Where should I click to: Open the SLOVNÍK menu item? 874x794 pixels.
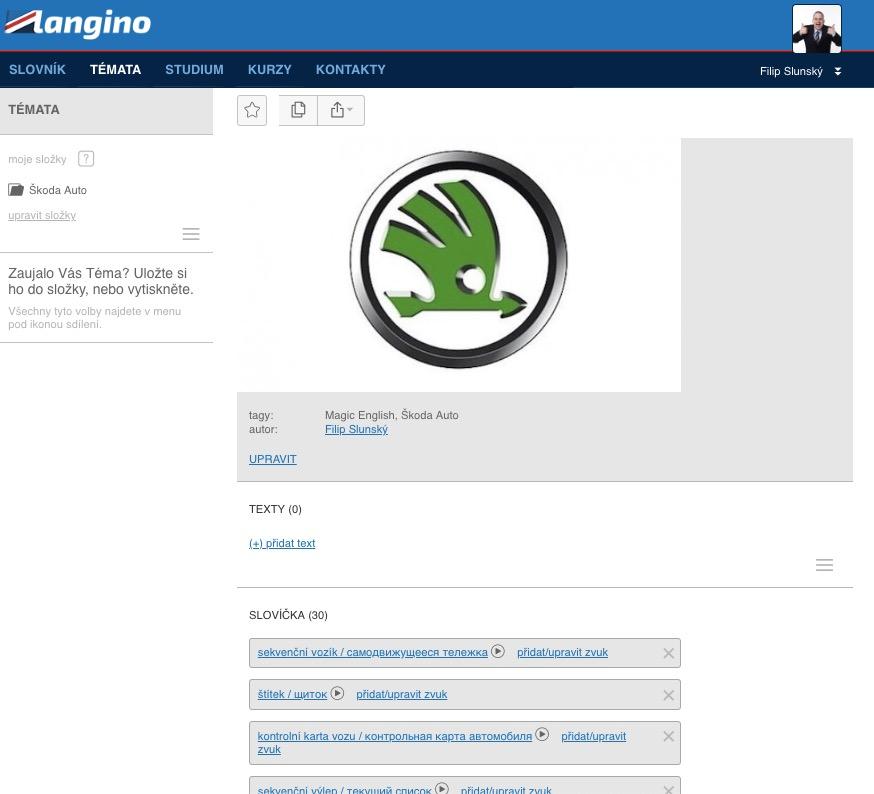click(37, 70)
